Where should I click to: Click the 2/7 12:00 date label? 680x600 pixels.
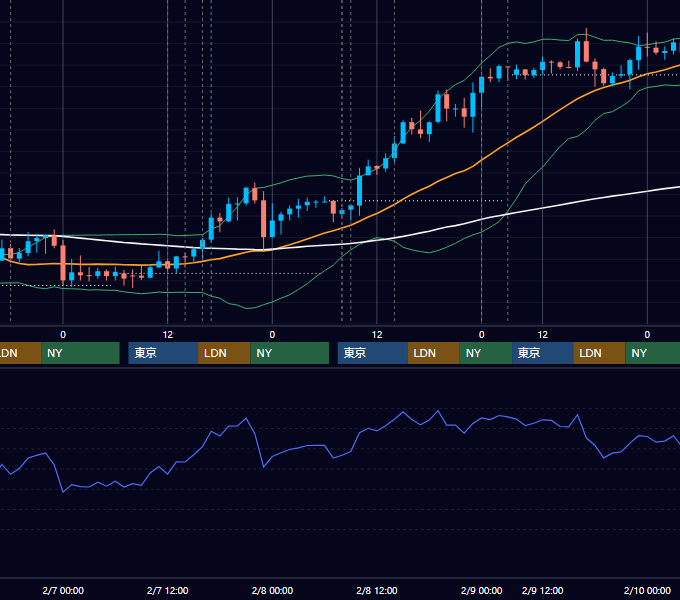pos(167,590)
